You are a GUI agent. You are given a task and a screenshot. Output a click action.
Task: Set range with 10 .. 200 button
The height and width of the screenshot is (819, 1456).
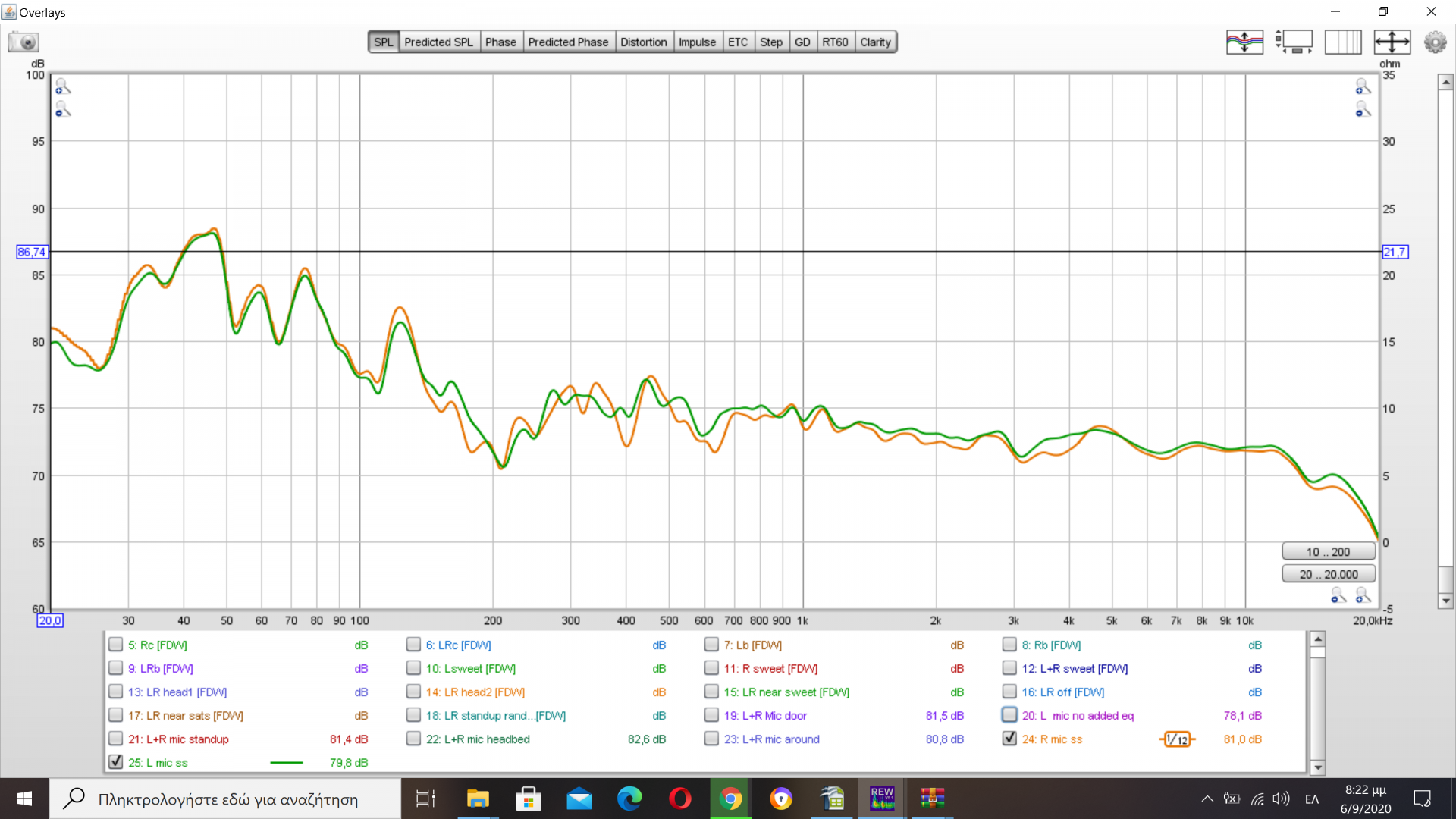click(x=1328, y=551)
